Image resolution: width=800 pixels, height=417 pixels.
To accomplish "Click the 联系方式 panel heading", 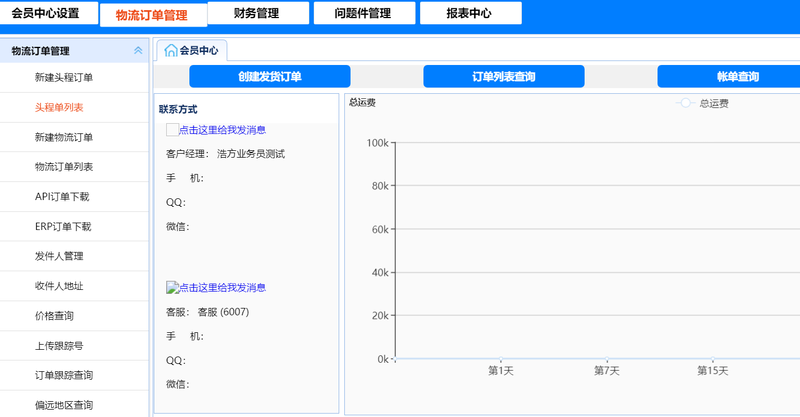I will [x=178, y=109].
